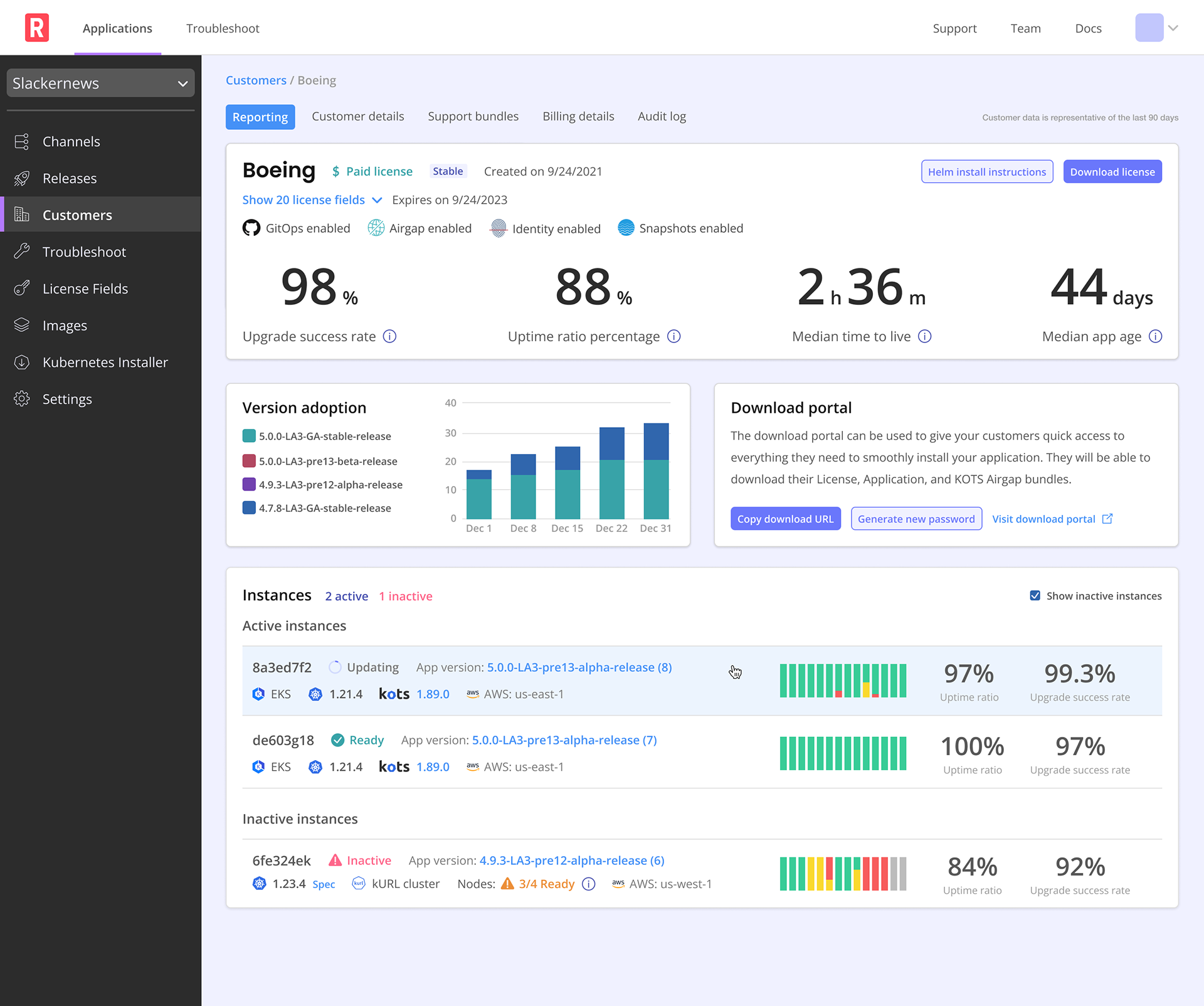The image size is (1204, 1006).
Task: Click the Dec 31 bar in Version adoption chart
Action: coord(656,470)
